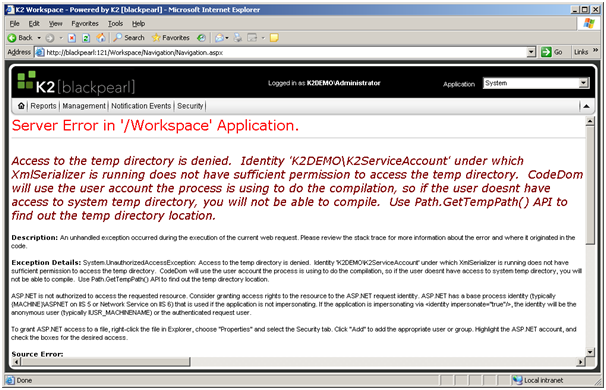Click the 'Application' label in the K2 header

coord(459,84)
